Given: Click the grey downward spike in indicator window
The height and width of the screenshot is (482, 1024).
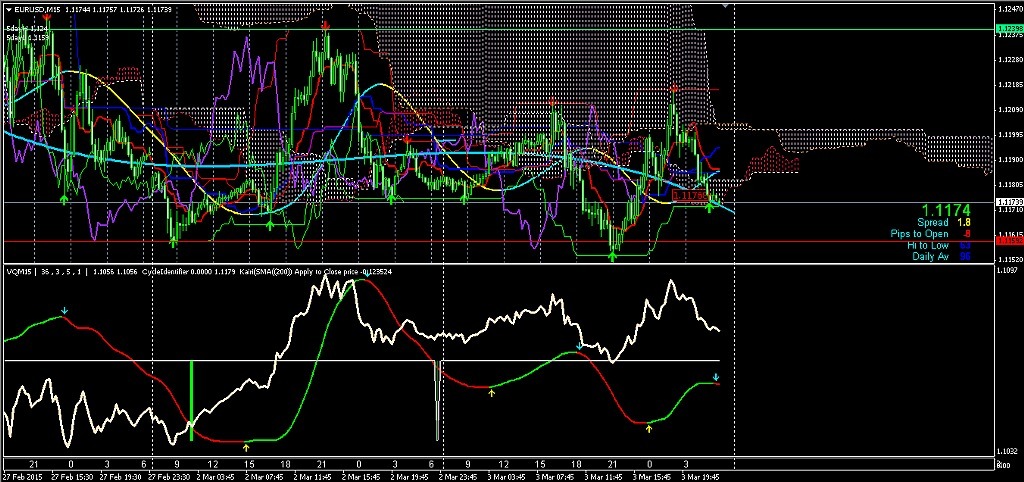Looking at the screenshot, I should pos(437,400).
